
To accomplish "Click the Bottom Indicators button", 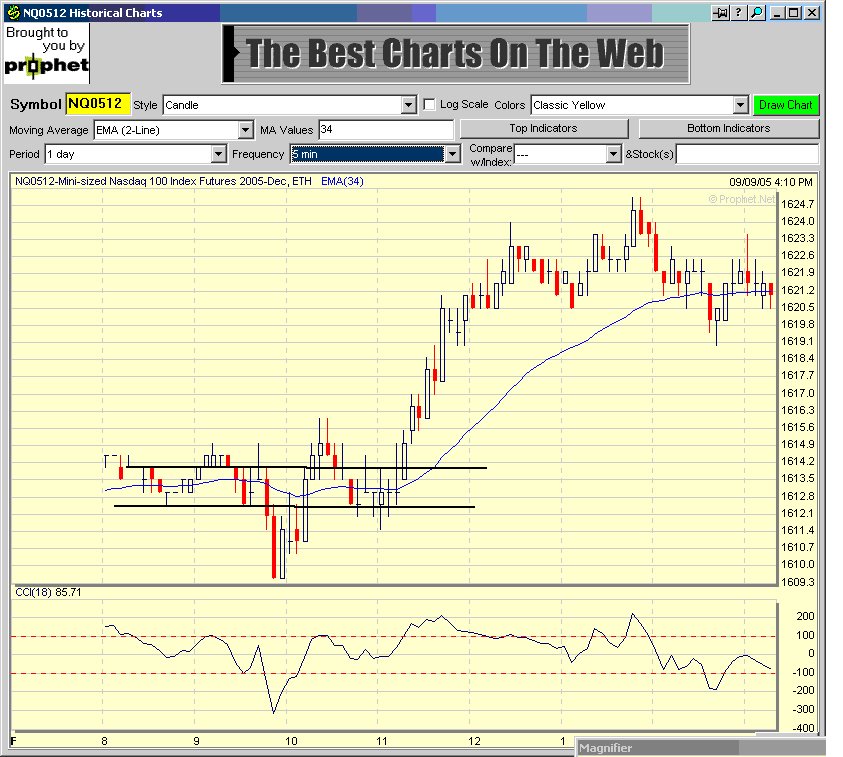I will (728, 128).
